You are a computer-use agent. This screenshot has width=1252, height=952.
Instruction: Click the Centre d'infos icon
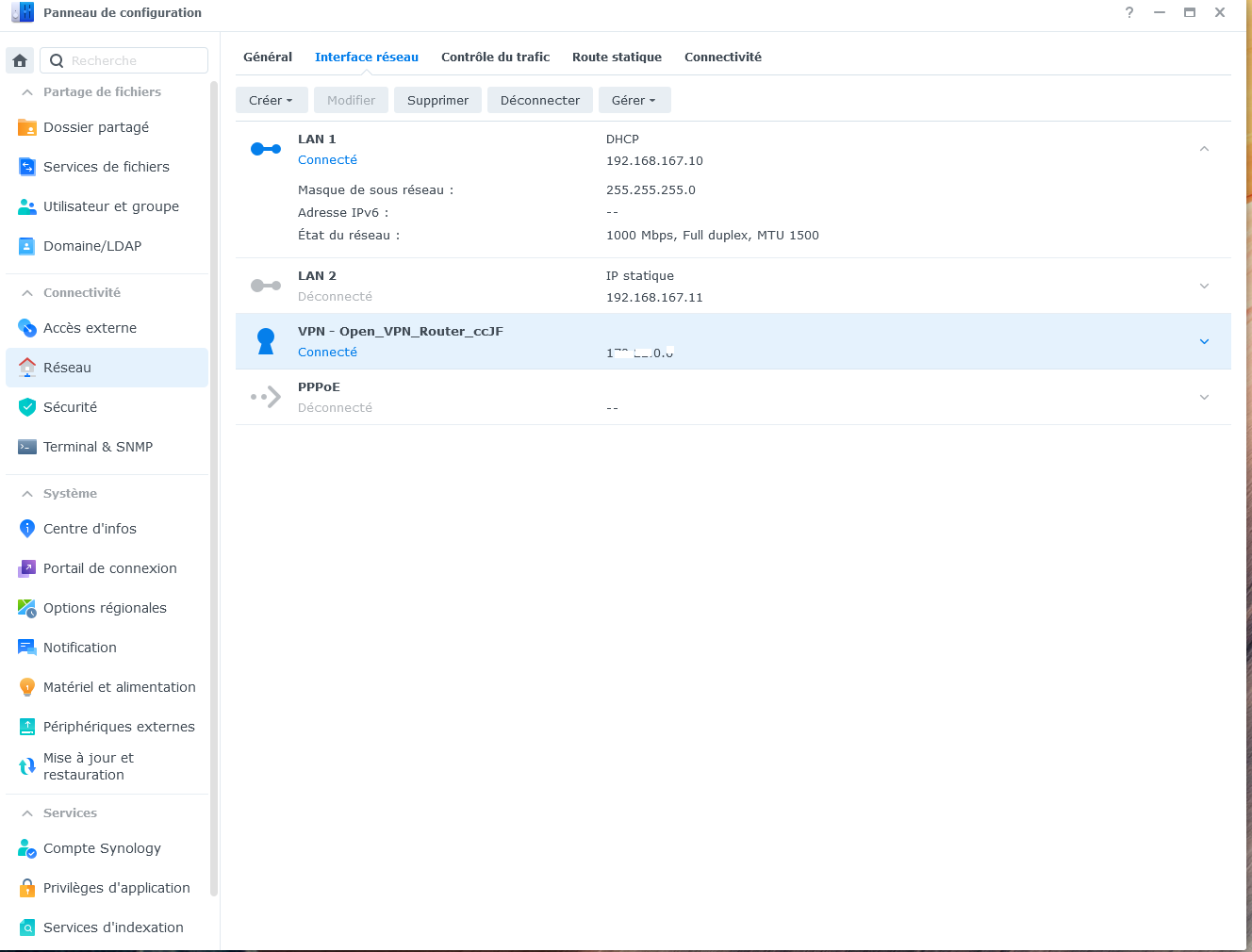click(x=27, y=529)
